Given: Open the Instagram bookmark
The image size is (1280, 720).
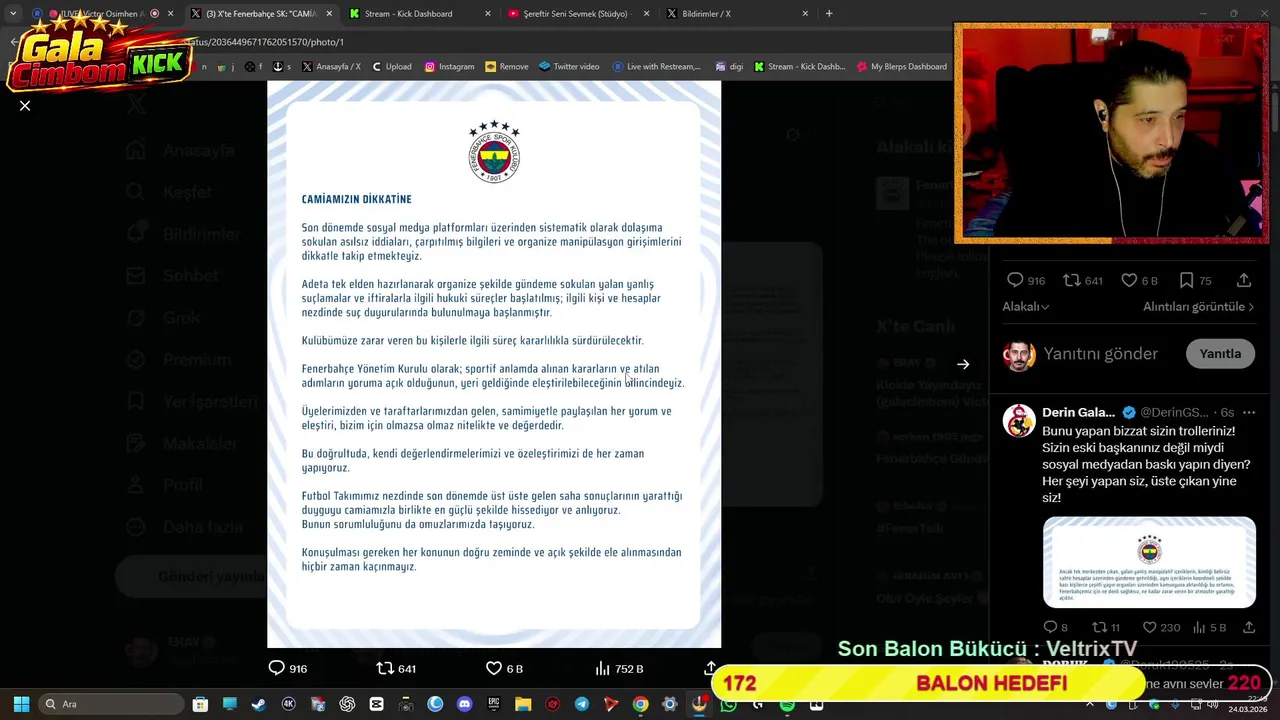Looking at the screenshot, I should tap(449, 66).
